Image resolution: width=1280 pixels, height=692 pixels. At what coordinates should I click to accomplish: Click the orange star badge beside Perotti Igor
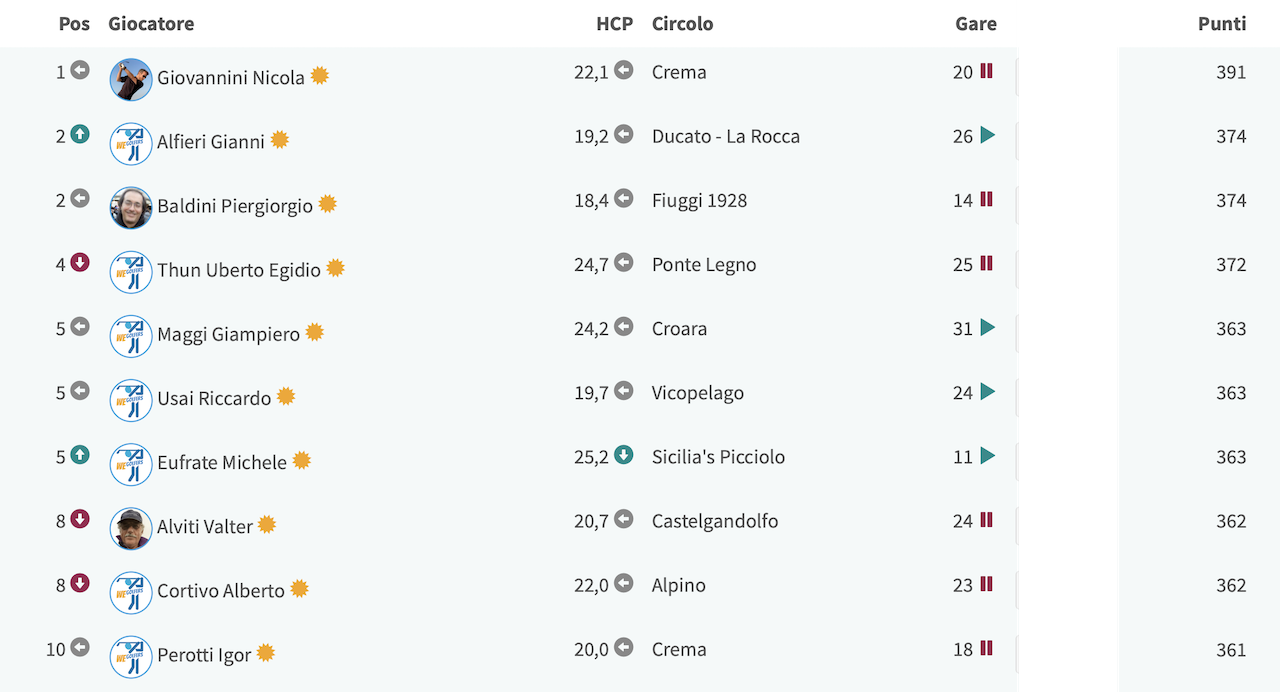tap(266, 653)
